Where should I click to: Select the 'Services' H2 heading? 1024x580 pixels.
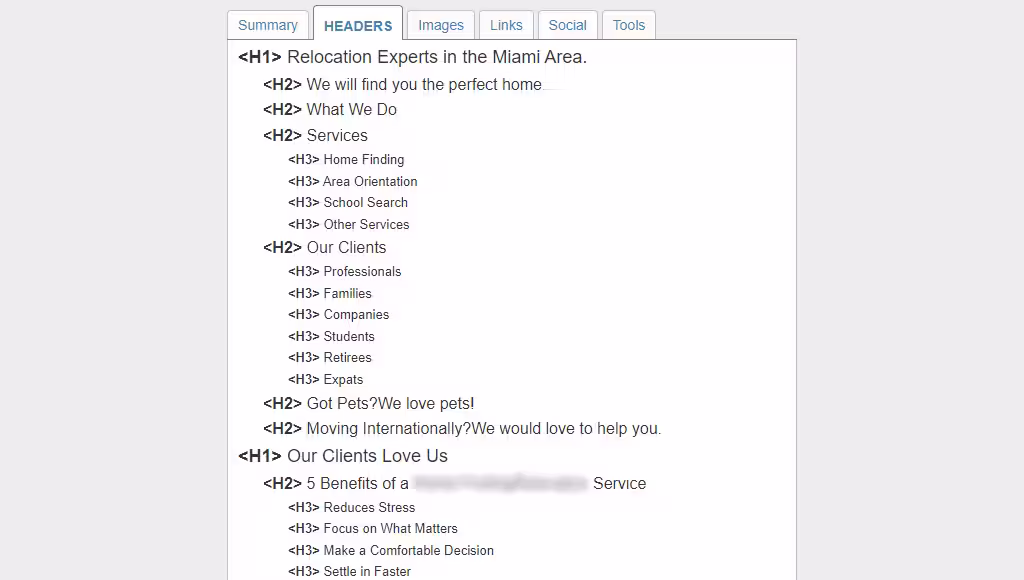(x=337, y=135)
